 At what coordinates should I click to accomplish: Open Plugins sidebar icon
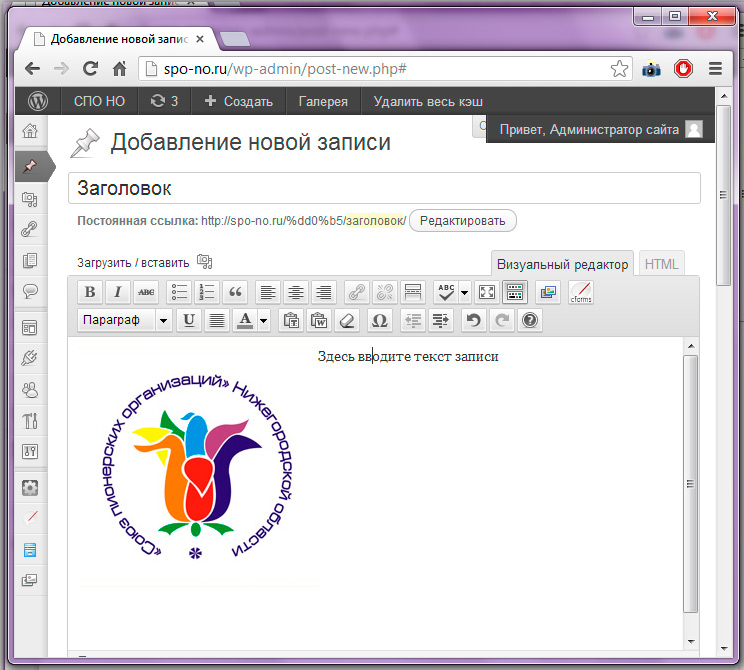pos(30,358)
